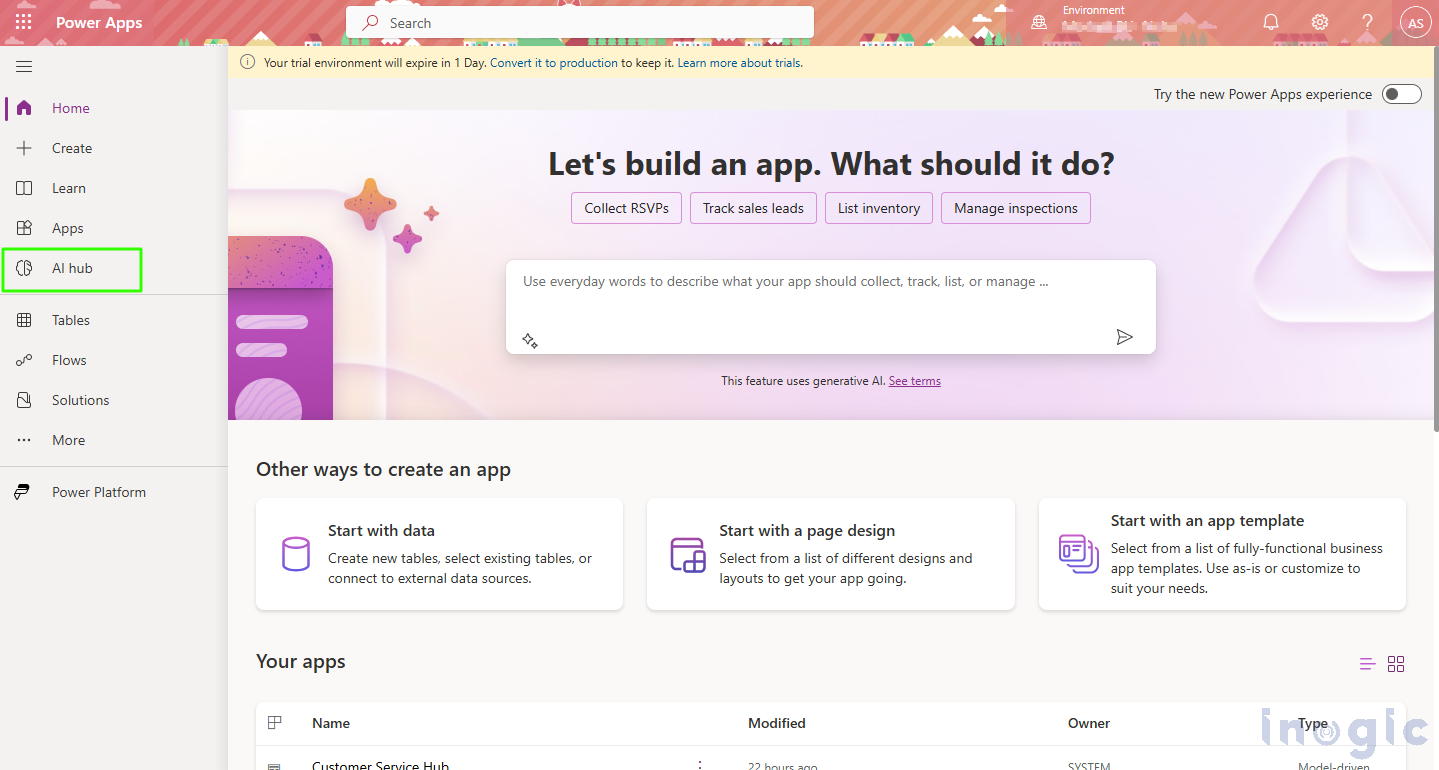This screenshot has height=770, width=1439.
Task: Open the app launcher waffle icon
Action: (x=23, y=22)
